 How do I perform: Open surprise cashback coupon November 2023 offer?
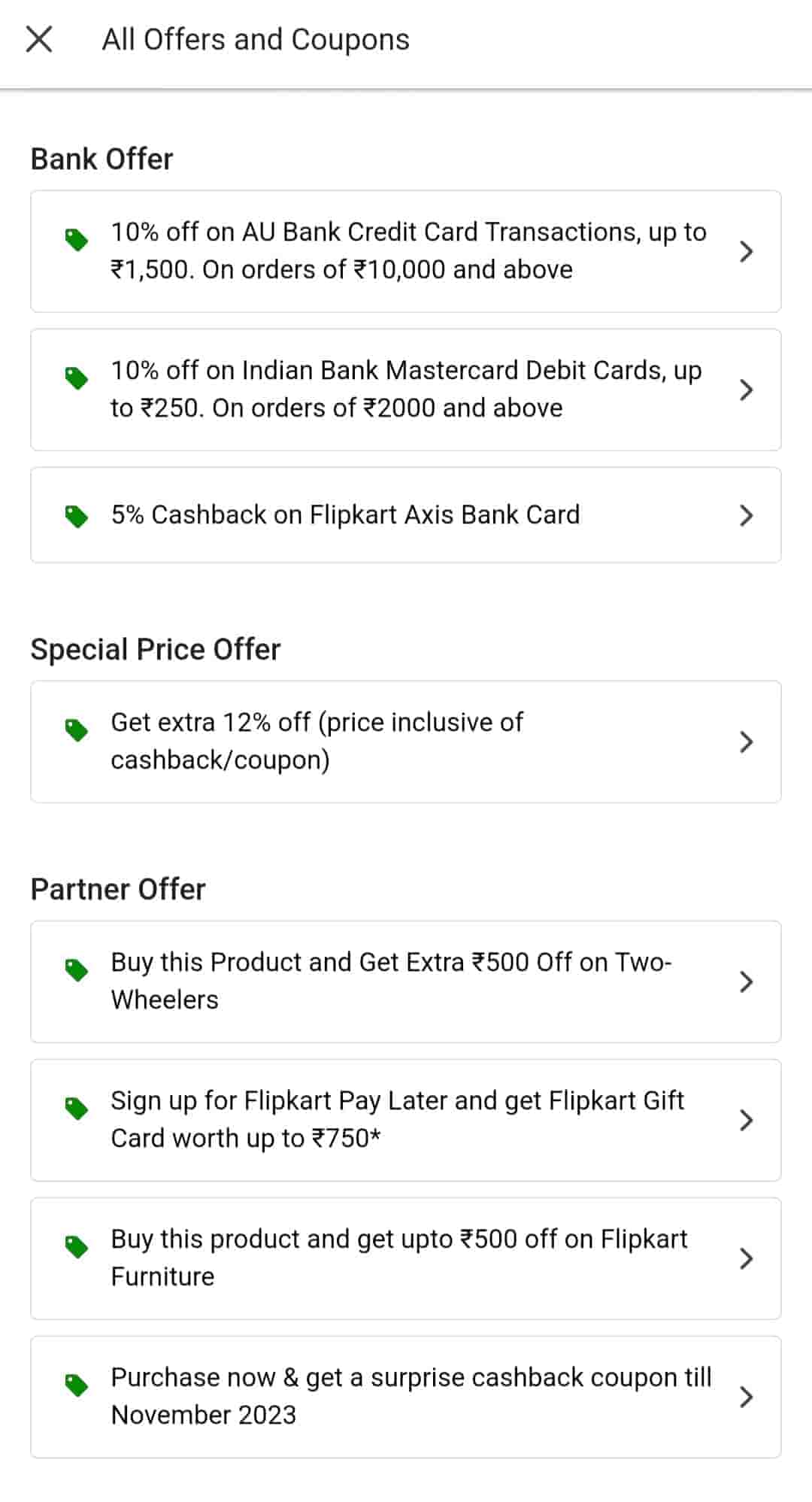coord(411,1397)
